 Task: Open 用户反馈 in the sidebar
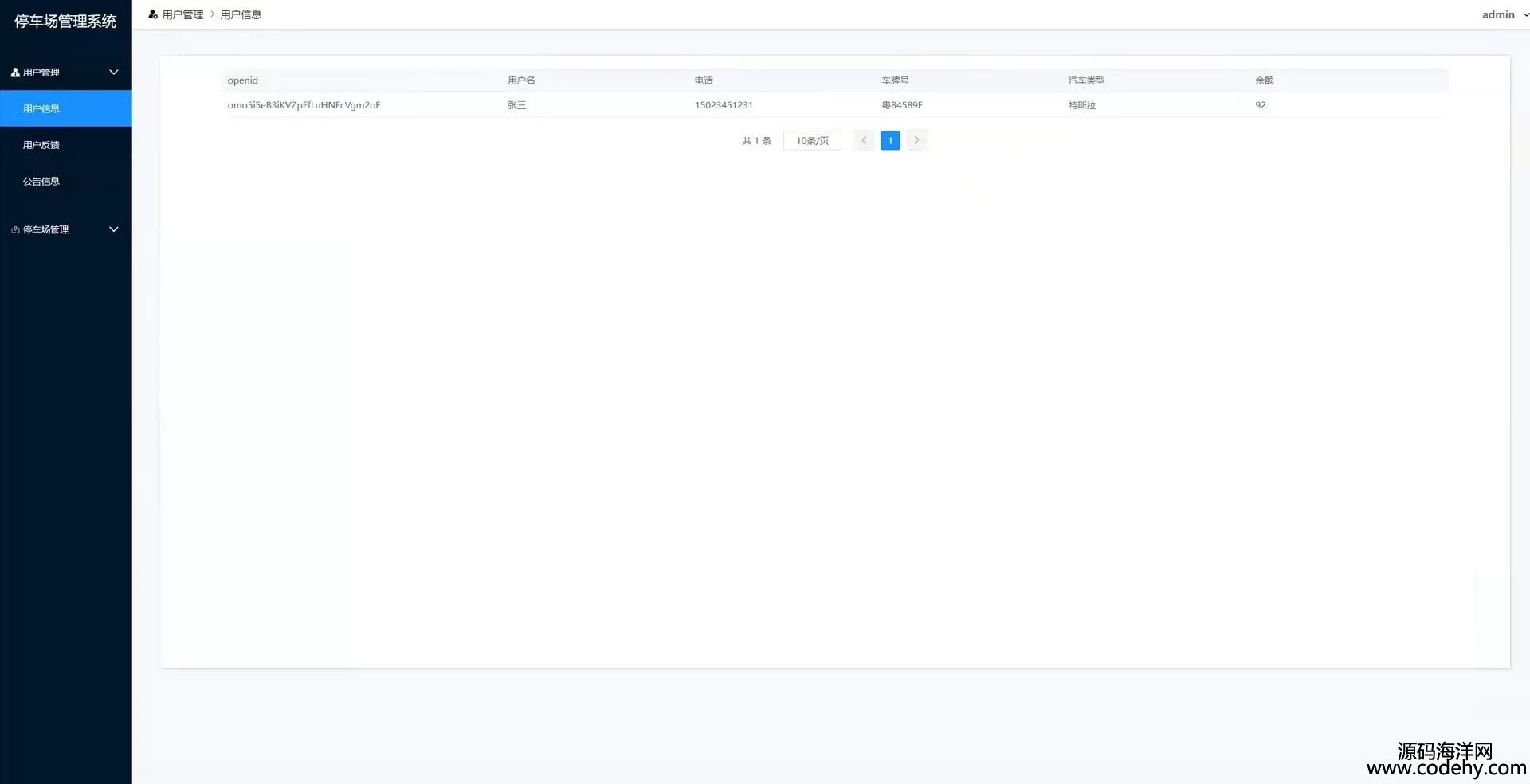(x=66, y=145)
